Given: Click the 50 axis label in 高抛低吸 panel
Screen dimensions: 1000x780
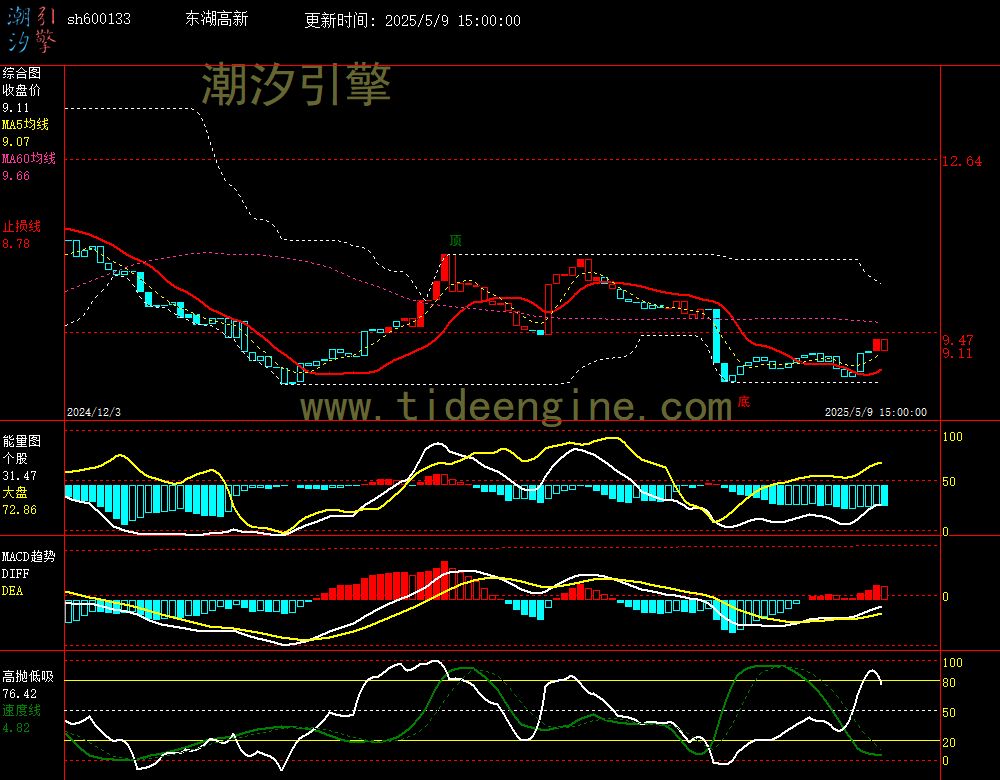Looking at the screenshot, I should [x=950, y=713].
